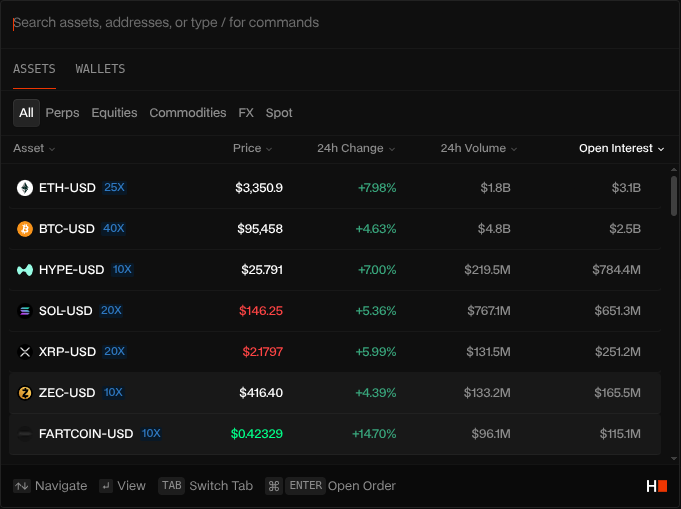Sort by Price column header
Viewport: 681px width, 509px height.
point(252,149)
